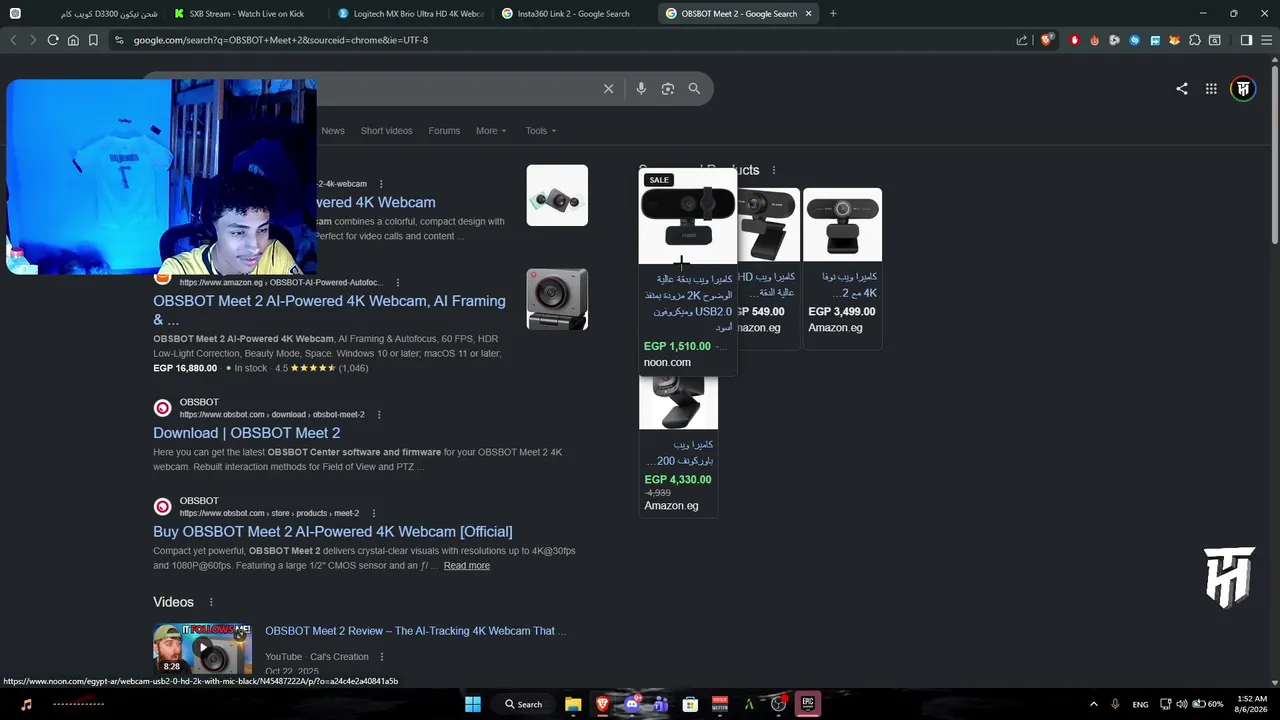Open the 4k-webcam result's three-dot options menu
Screen dimensions: 1280x720
tap(380, 184)
